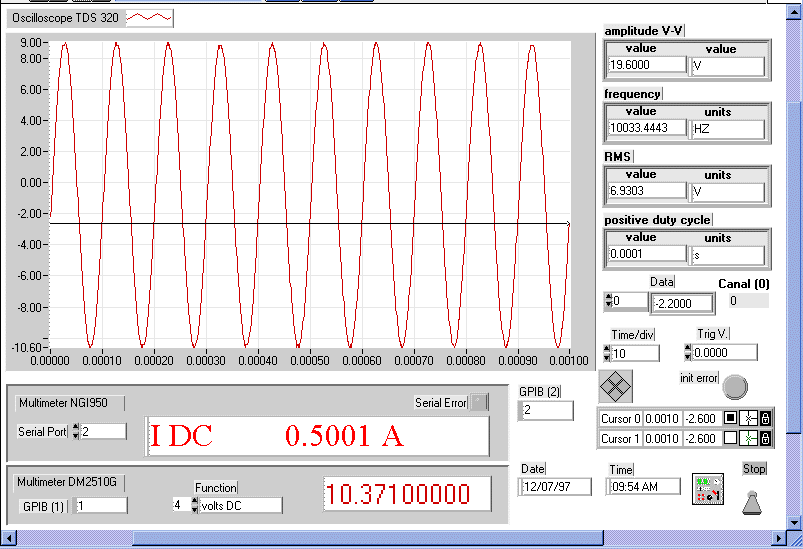
Task: Click the 'Oscilloscope TDS 320' plot legend label
Action: (x=66, y=18)
